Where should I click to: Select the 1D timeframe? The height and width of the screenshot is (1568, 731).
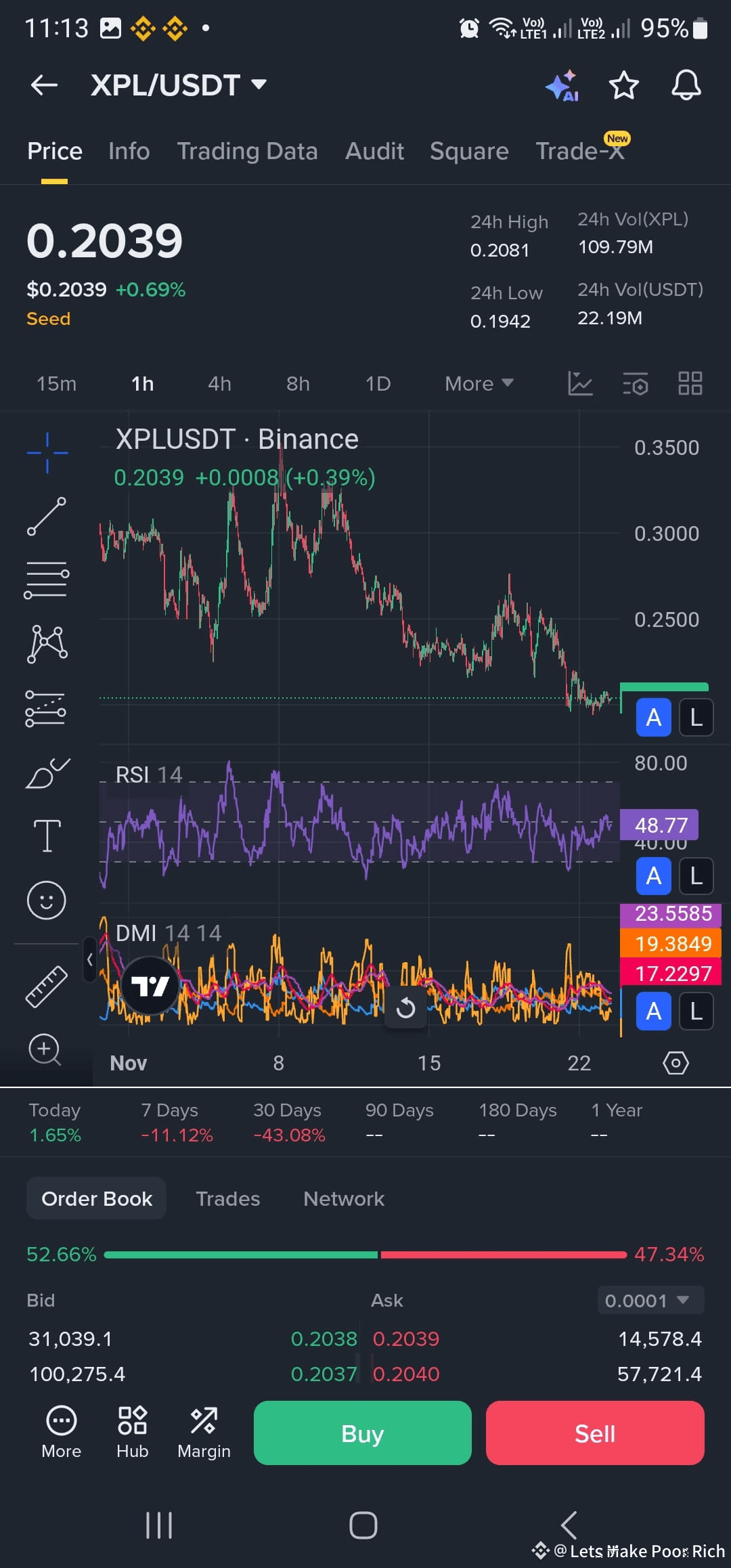378,384
